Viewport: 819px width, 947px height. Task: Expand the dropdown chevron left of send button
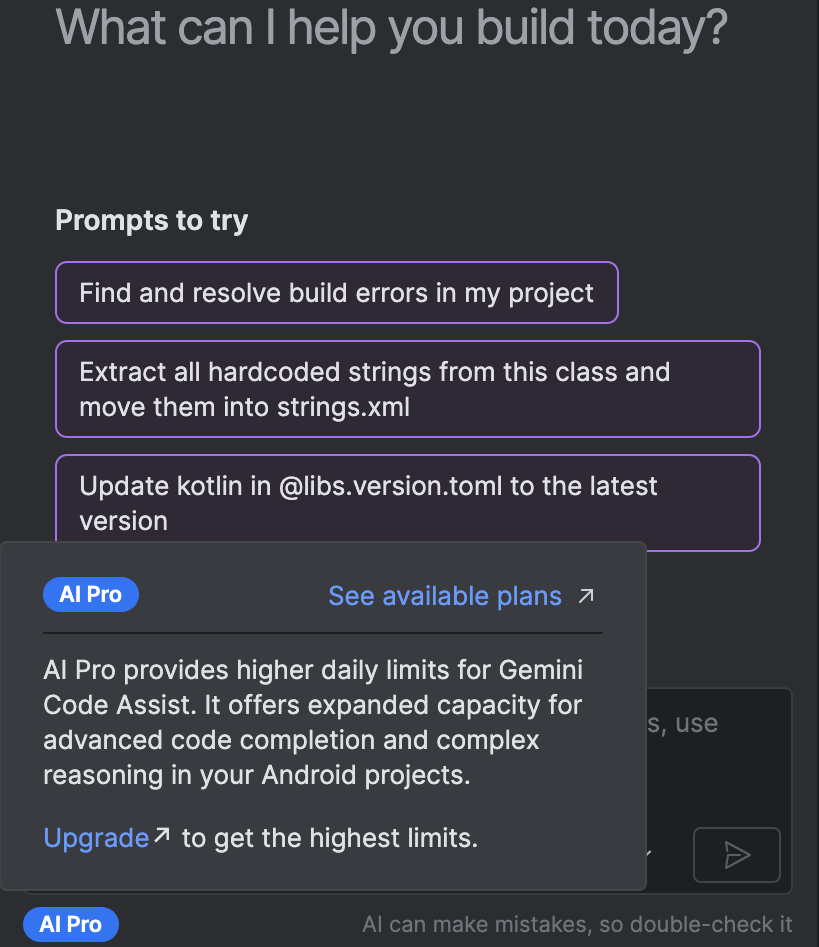[650, 855]
